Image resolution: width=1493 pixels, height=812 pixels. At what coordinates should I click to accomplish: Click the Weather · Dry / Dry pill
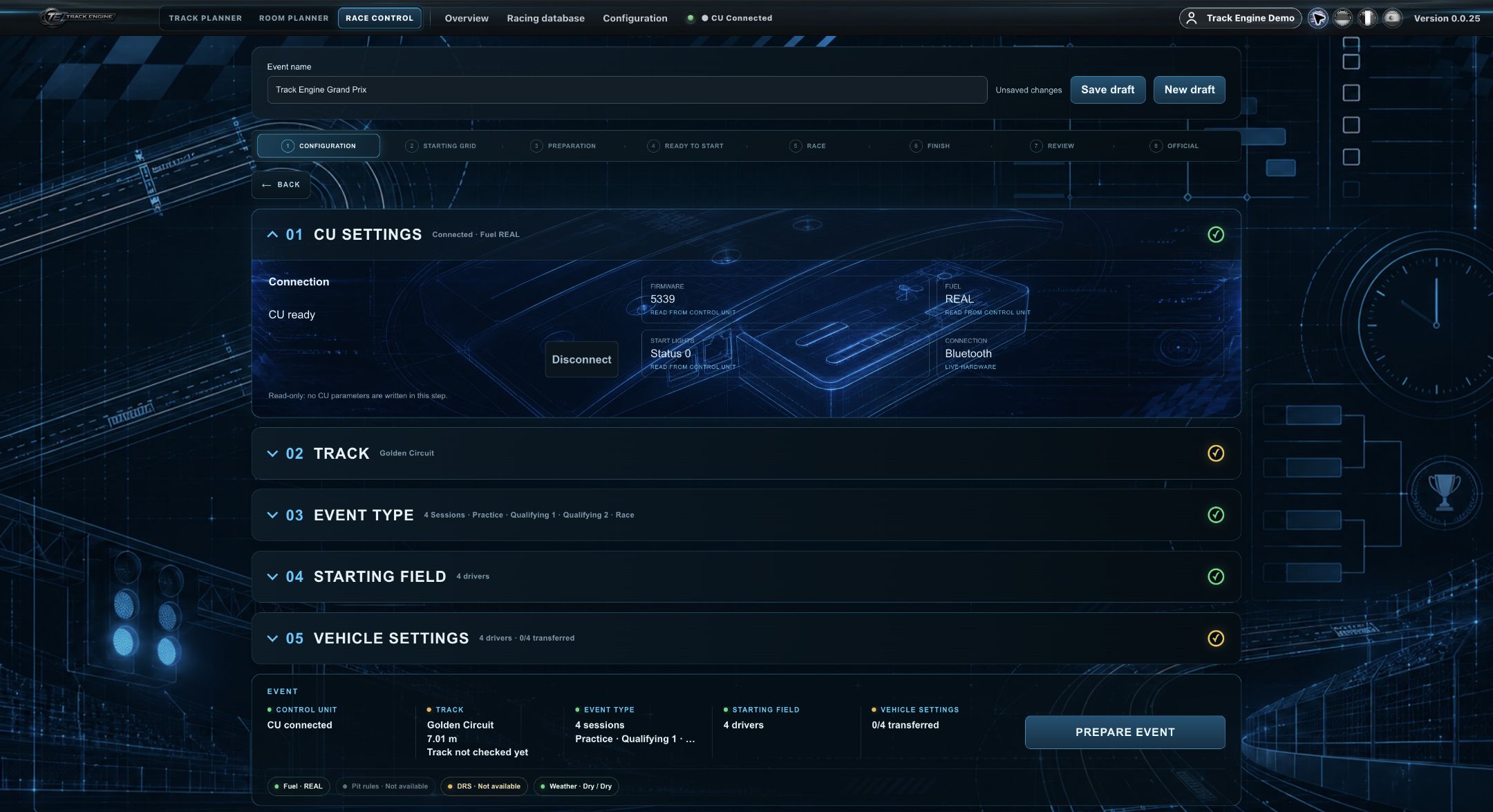click(x=576, y=786)
